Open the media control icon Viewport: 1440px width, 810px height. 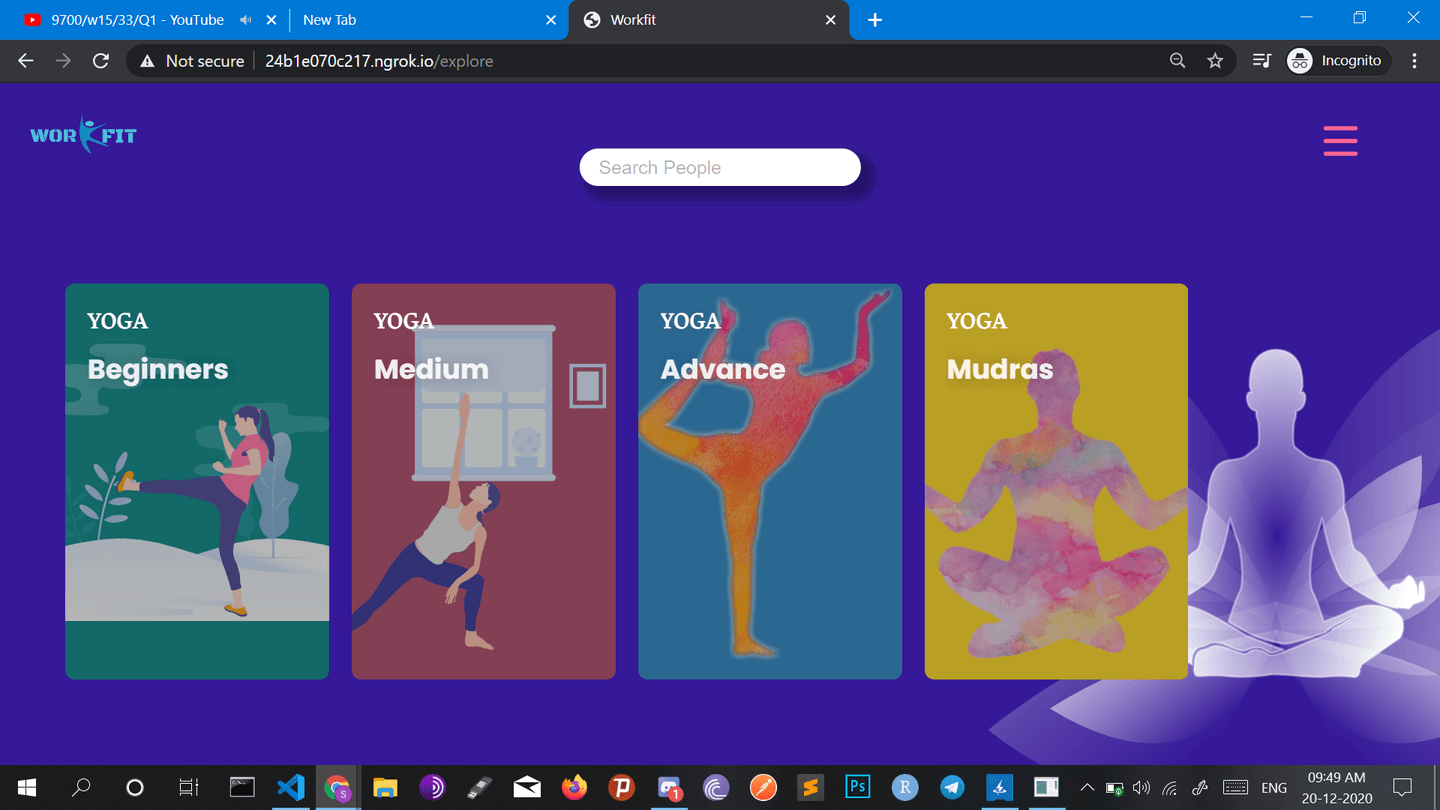coord(1262,61)
